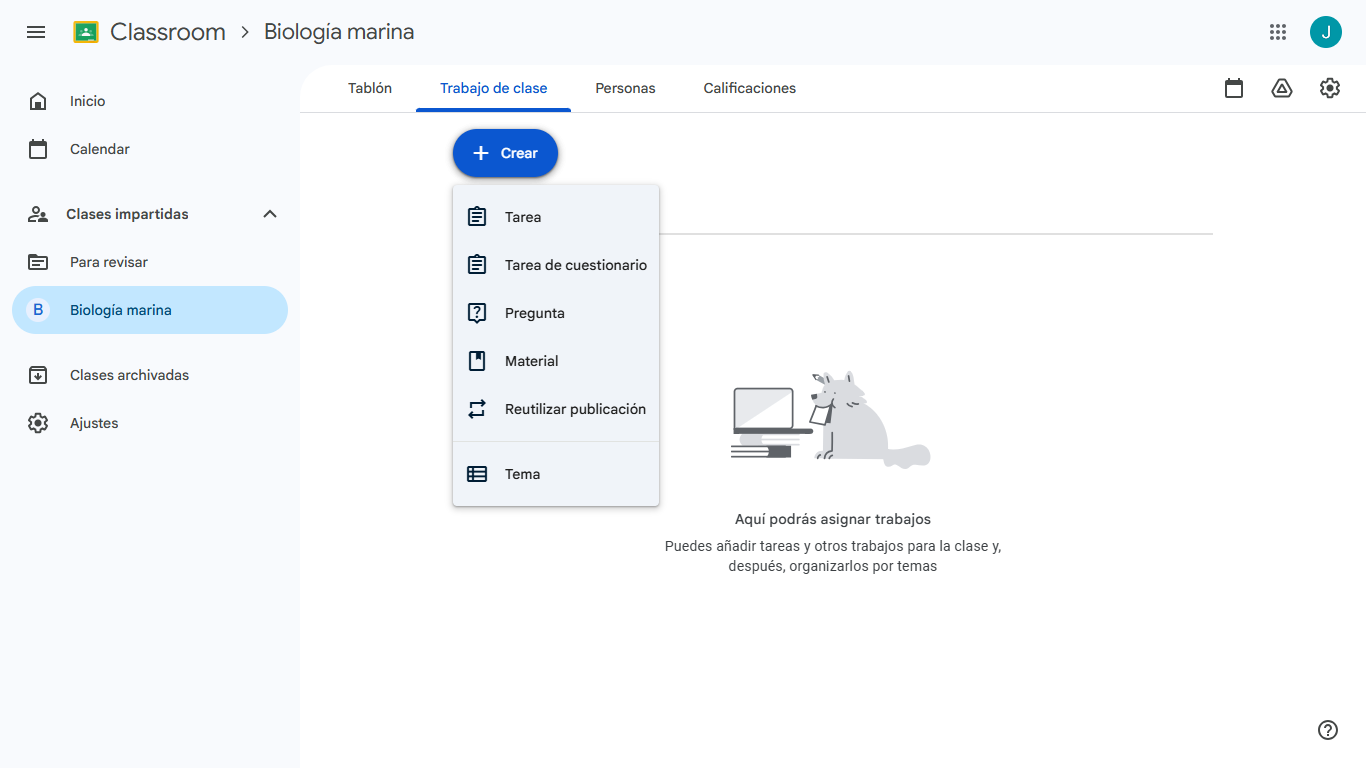Collapse the Clases impartidas section

[x=269, y=213]
